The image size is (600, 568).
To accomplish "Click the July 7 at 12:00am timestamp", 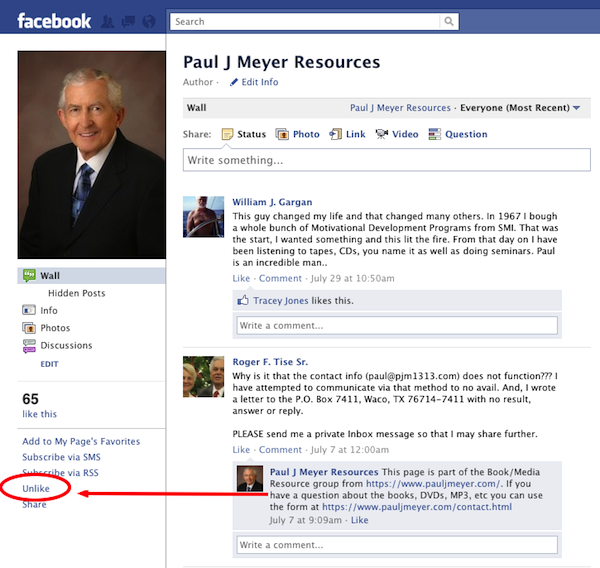I will pyautogui.click(x=350, y=450).
